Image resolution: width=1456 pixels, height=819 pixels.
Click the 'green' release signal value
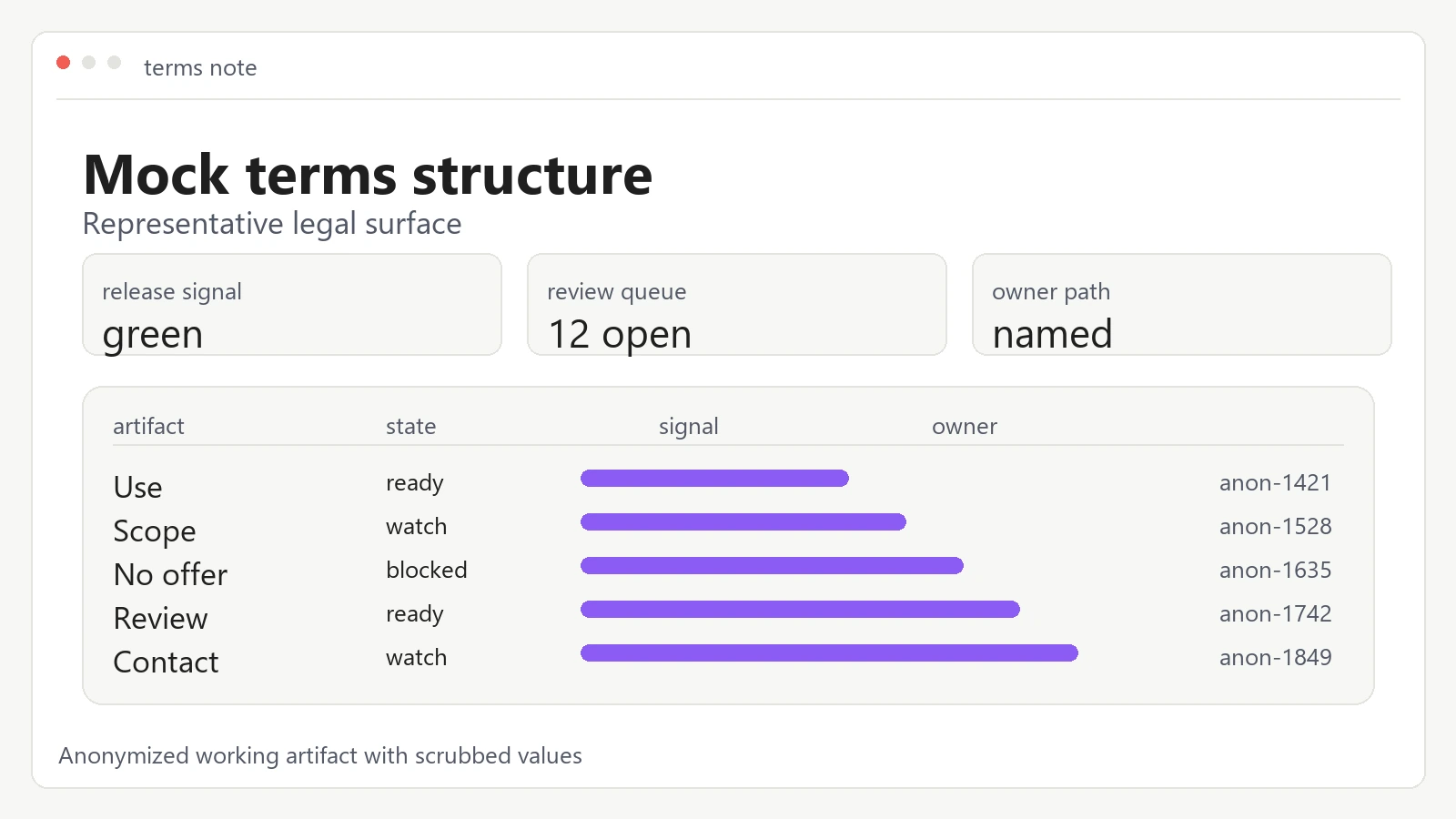pyautogui.click(x=153, y=336)
